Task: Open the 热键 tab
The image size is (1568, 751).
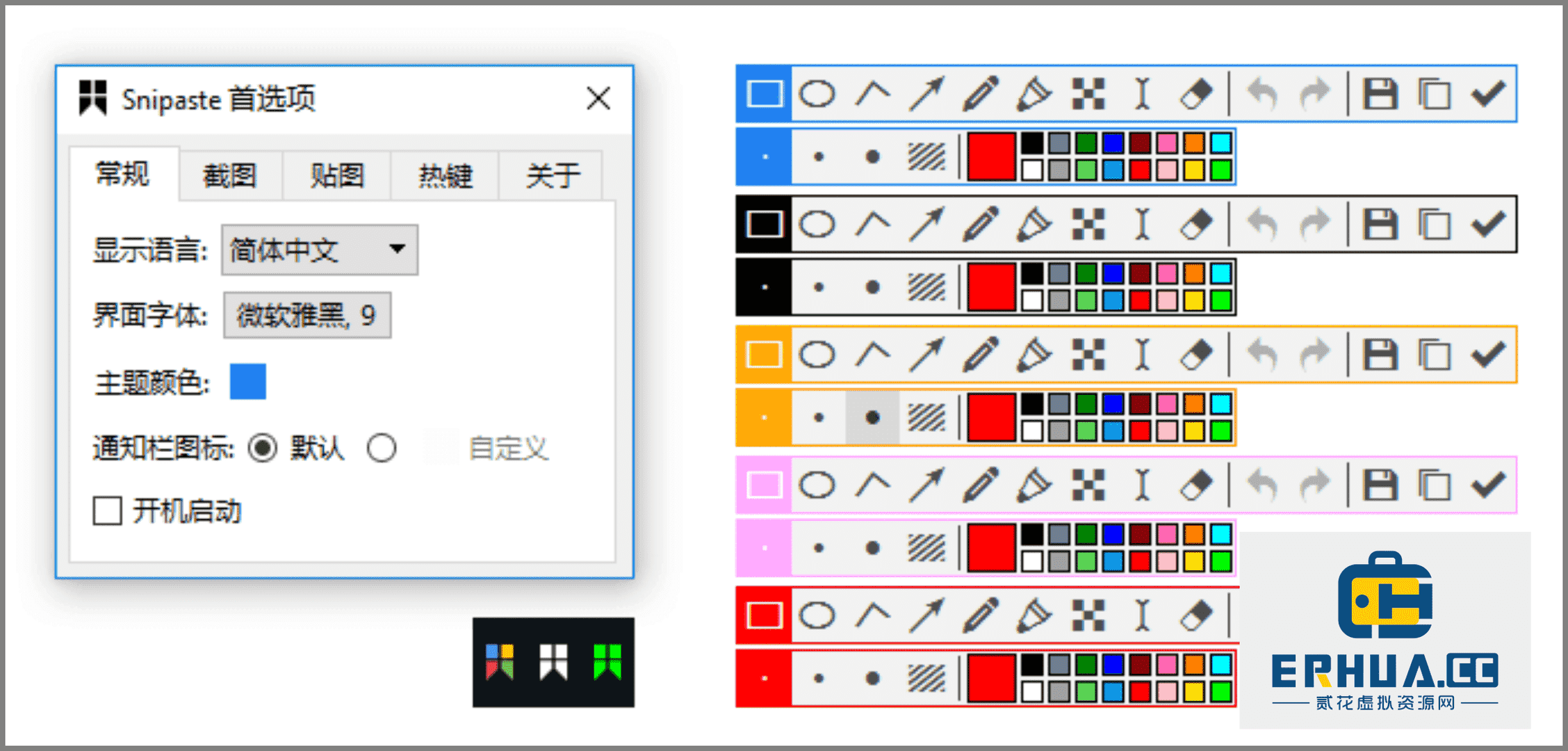Action: 445,176
